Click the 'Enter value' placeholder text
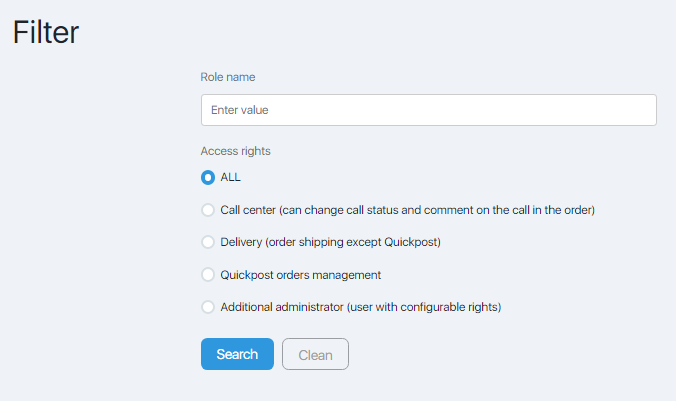 coord(240,110)
